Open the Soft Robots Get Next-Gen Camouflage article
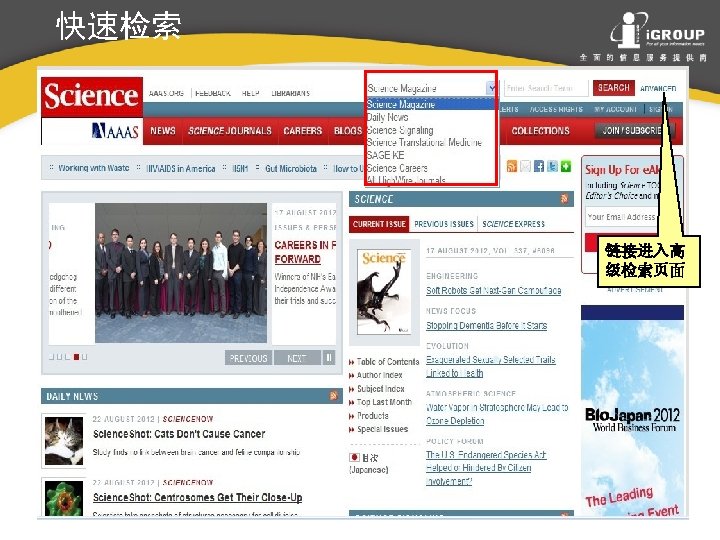The height and width of the screenshot is (540, 720). coord(494,291)
